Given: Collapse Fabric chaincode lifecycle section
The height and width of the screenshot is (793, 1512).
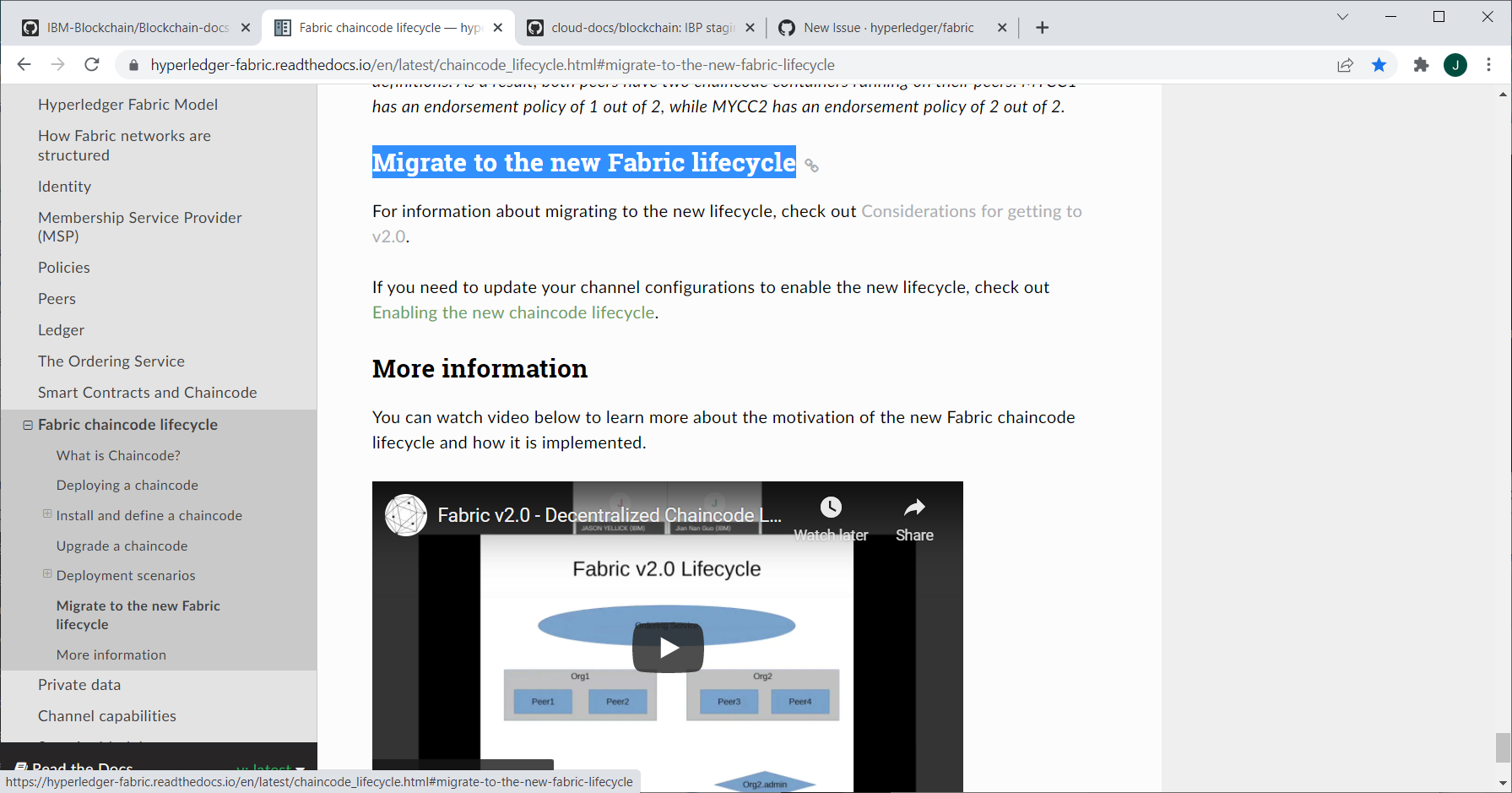Looking at the screenshot, I should tap(28, 425).
